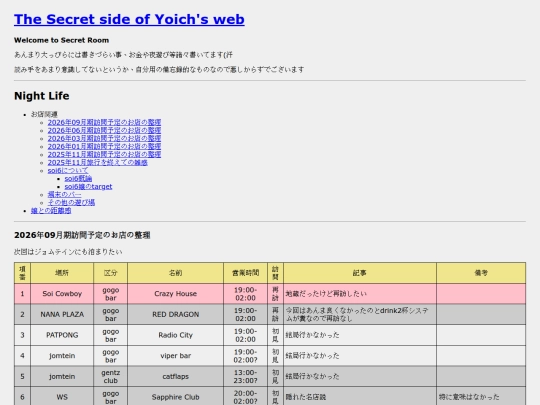Click the "特に意味はなかった" remark cell

click(x=481, y=396)
